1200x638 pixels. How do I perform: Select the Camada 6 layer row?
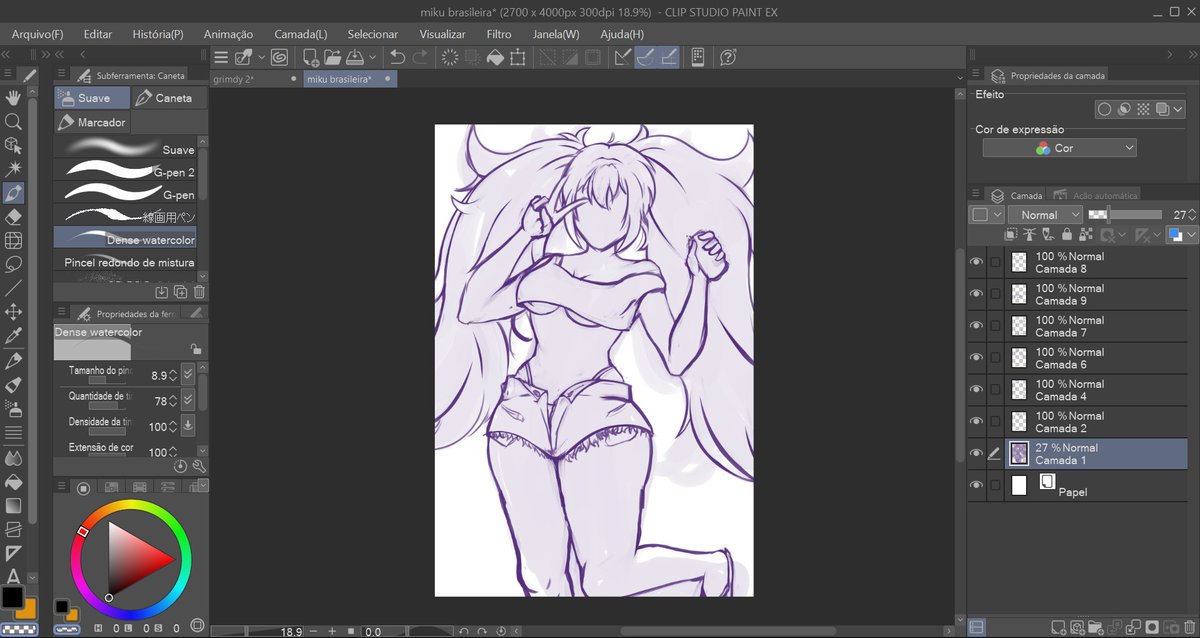click(x=1096, y=358)
